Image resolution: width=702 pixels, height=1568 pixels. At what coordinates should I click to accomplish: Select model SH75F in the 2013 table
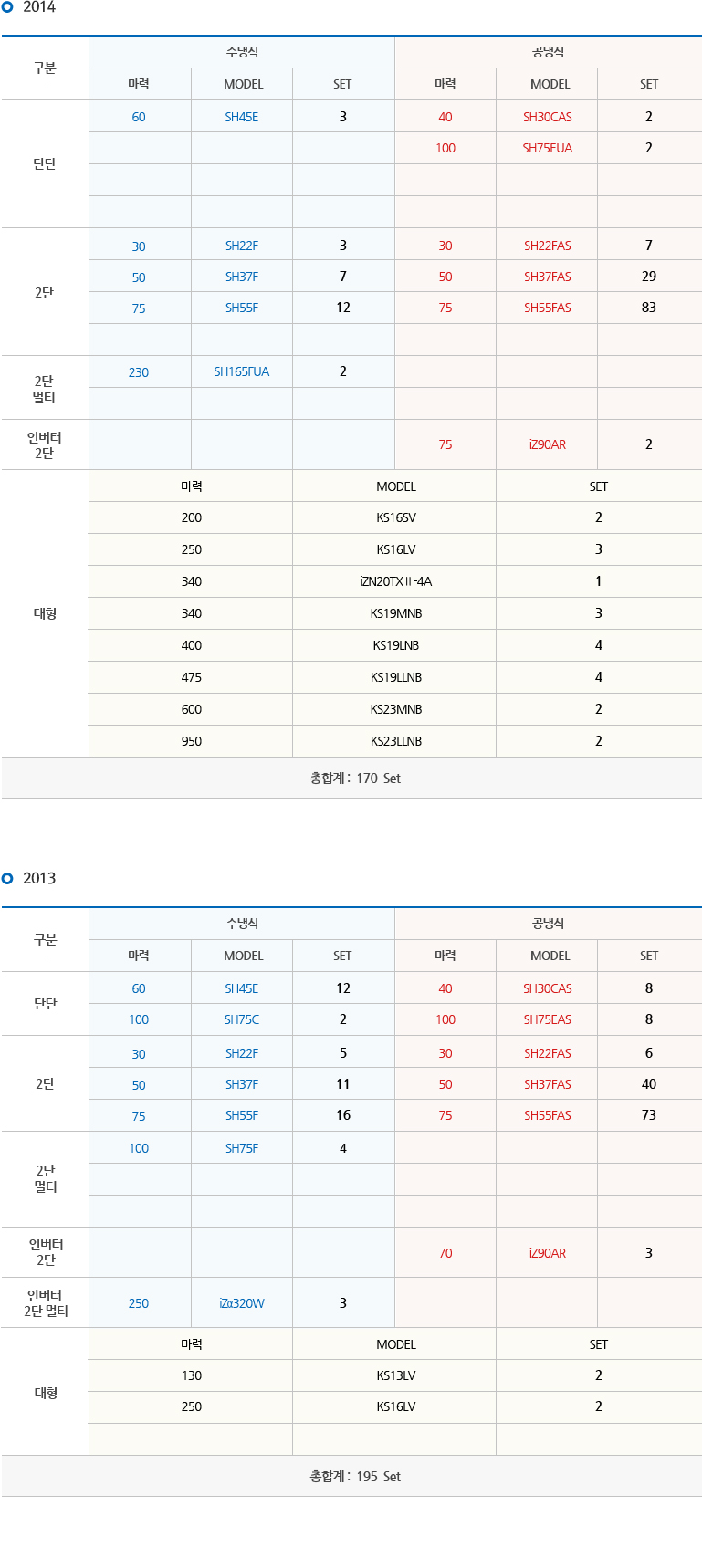tap(242, 1148)
